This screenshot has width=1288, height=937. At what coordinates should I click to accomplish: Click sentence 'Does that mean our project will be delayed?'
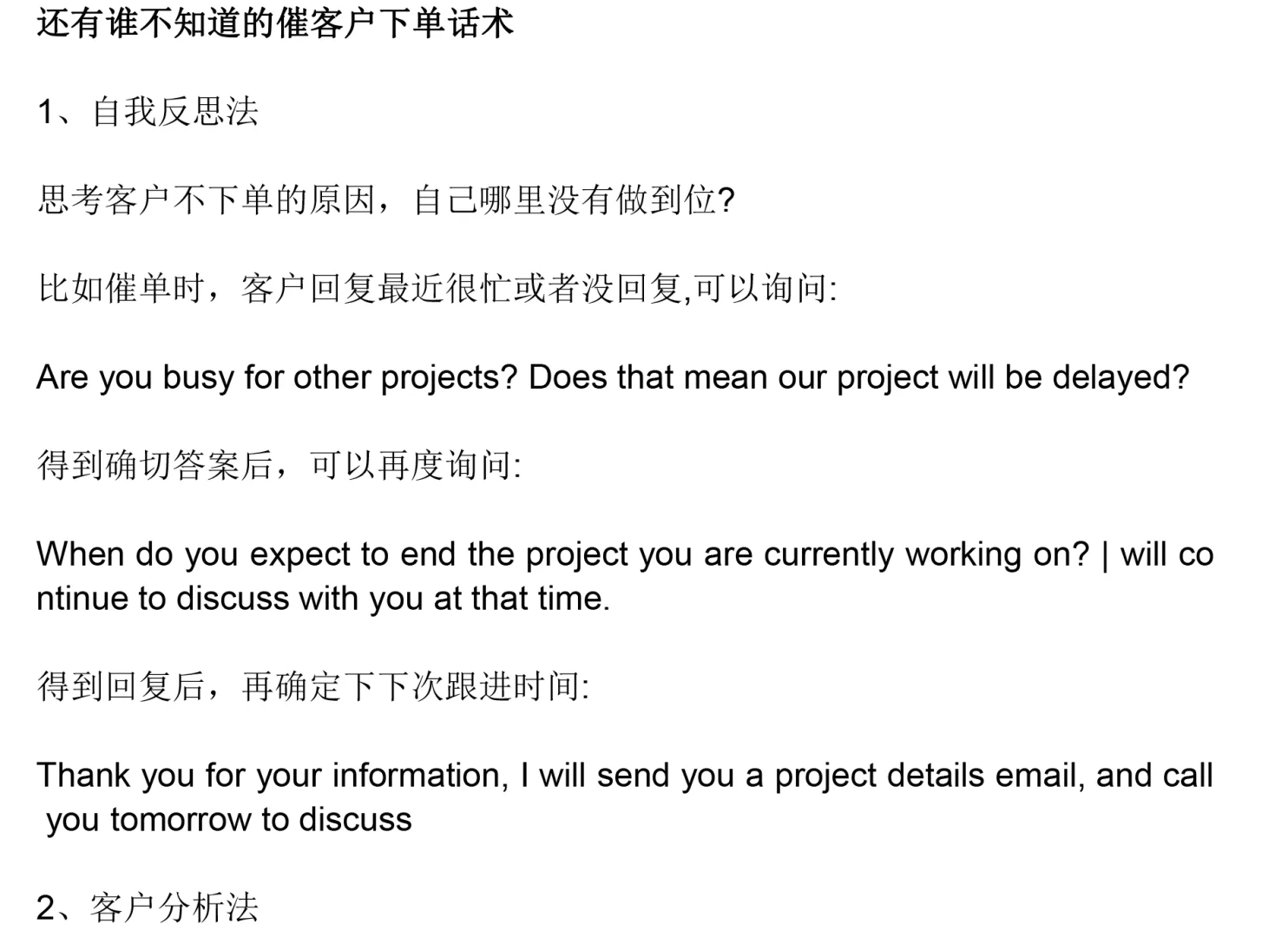pyautogui.click(x=858, y=377)
